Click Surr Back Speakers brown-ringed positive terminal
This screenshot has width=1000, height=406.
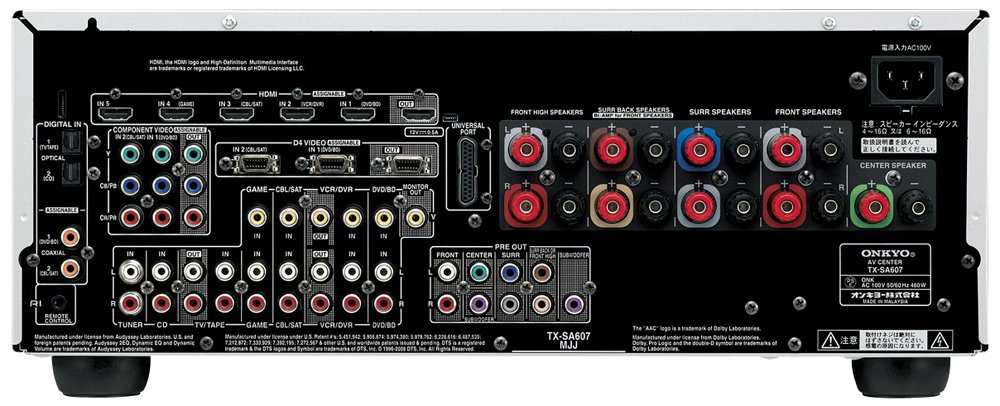pos(612,150)
